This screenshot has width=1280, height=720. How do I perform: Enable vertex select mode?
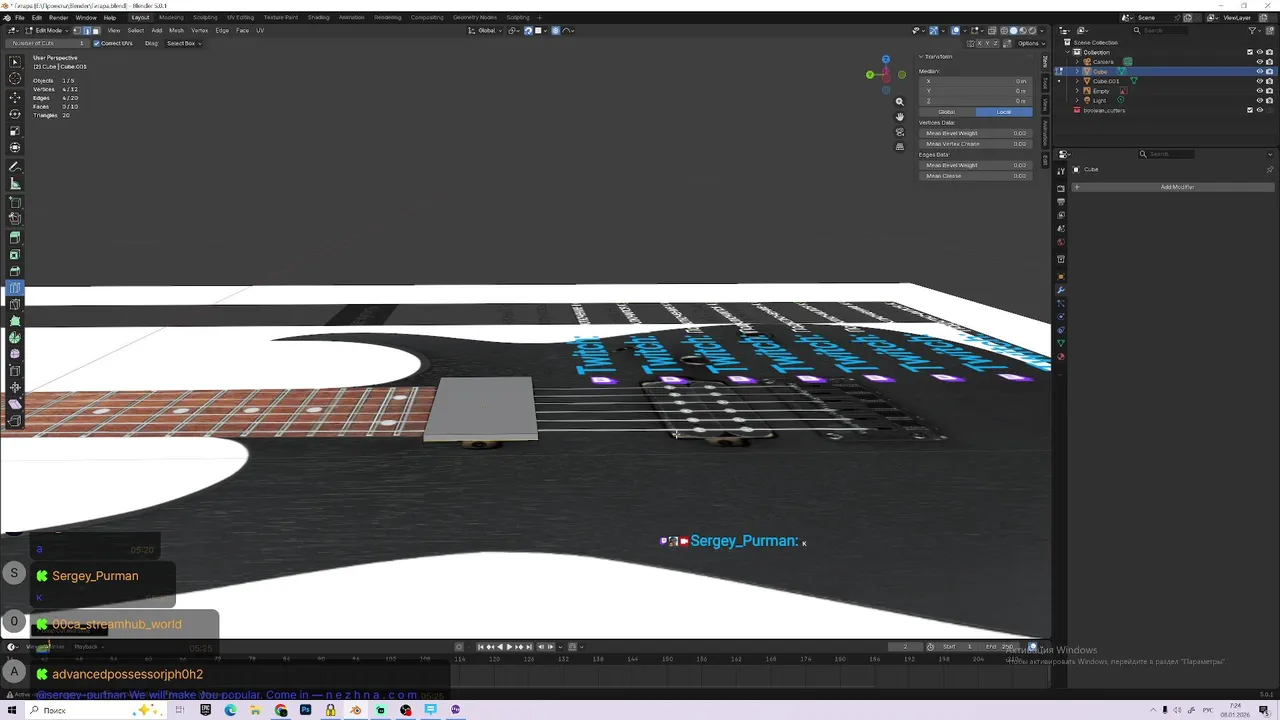(77, 30)
